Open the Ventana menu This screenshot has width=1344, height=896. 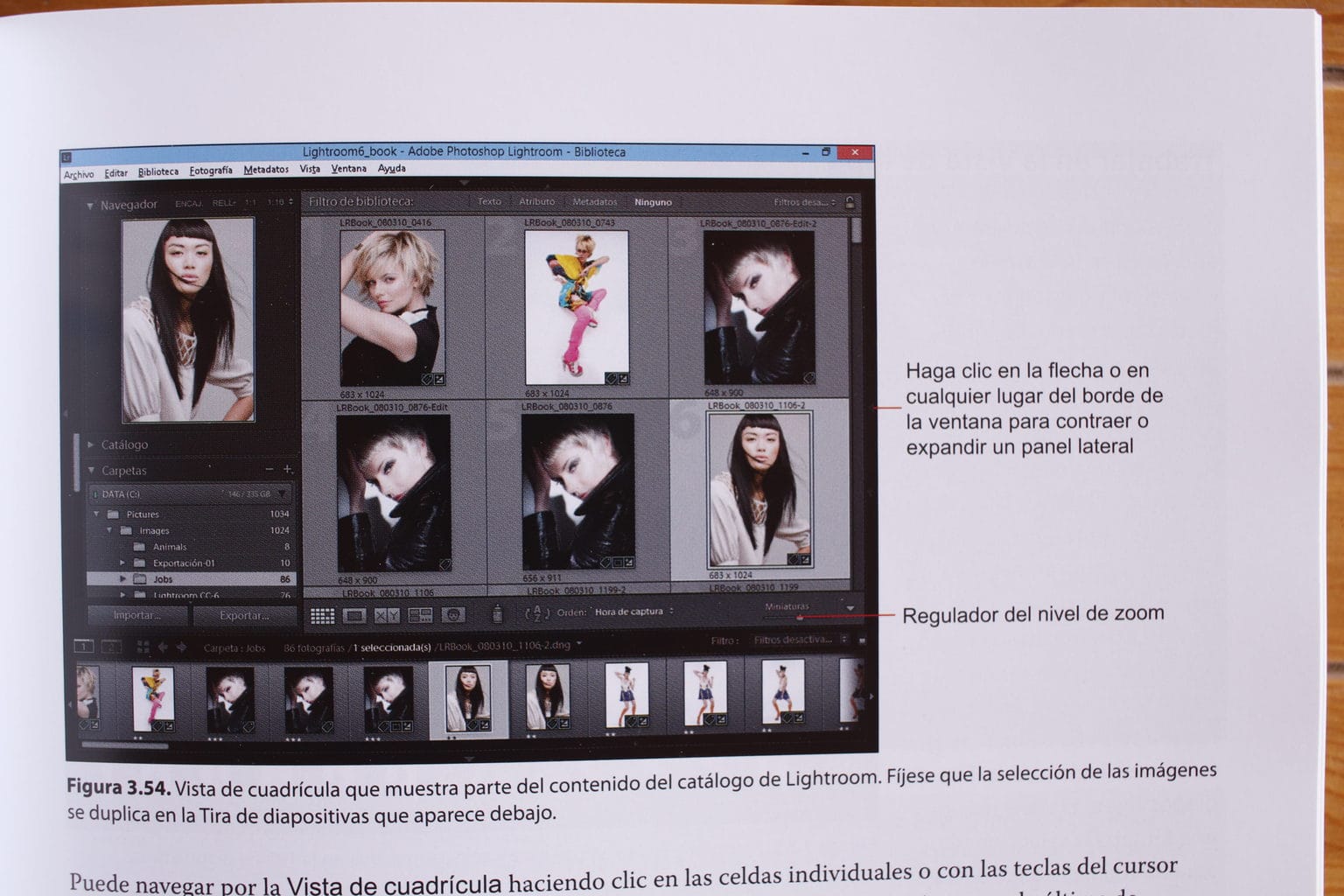pyautogui.click(x=348, y=169)
